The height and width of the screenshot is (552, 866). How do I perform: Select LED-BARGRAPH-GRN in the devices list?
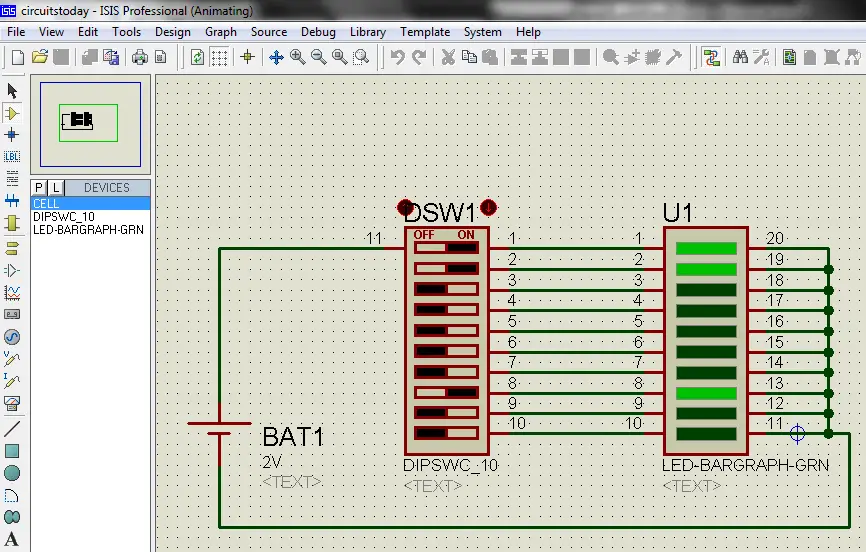click(88, 229)
